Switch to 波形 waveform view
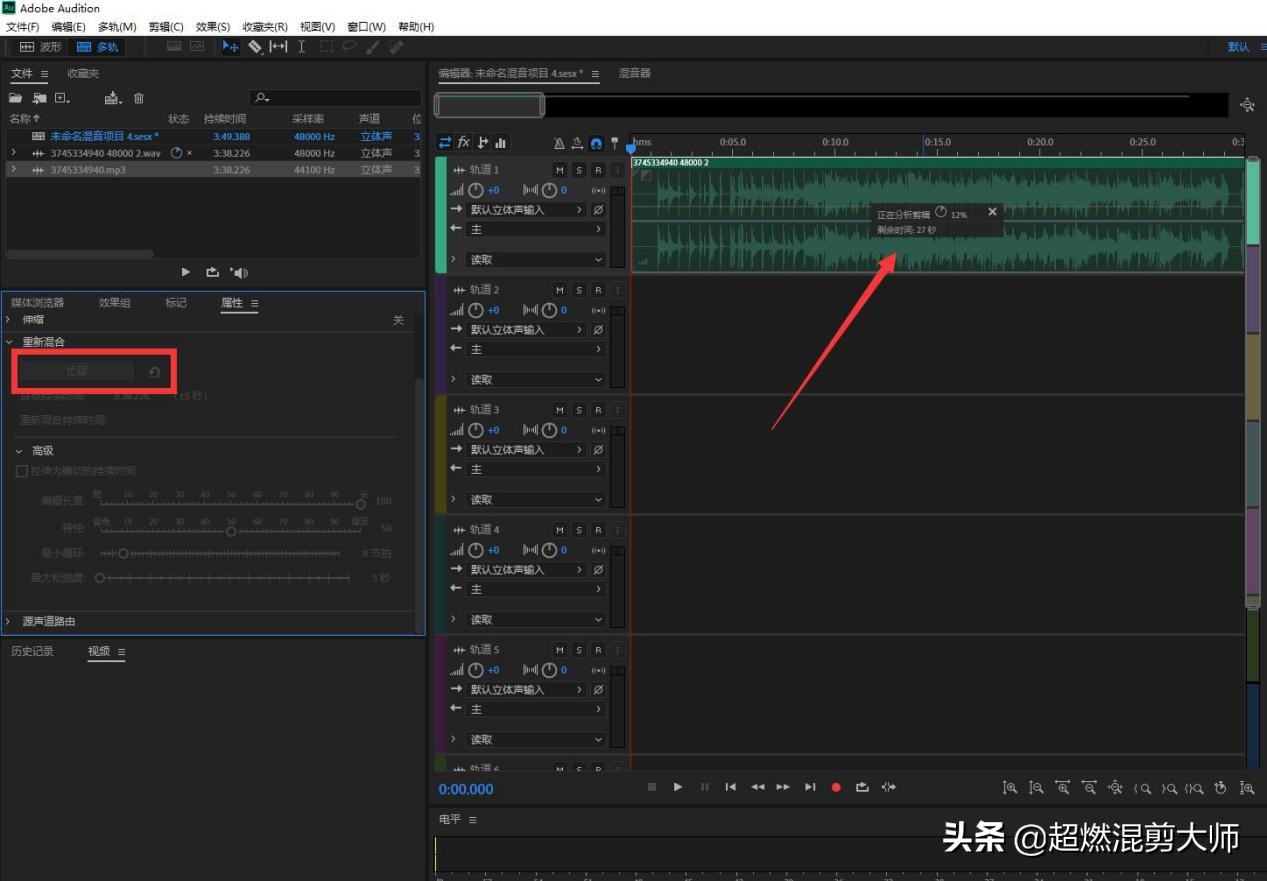The width and height of the screenshot is (1267, 881). (42, 47)
